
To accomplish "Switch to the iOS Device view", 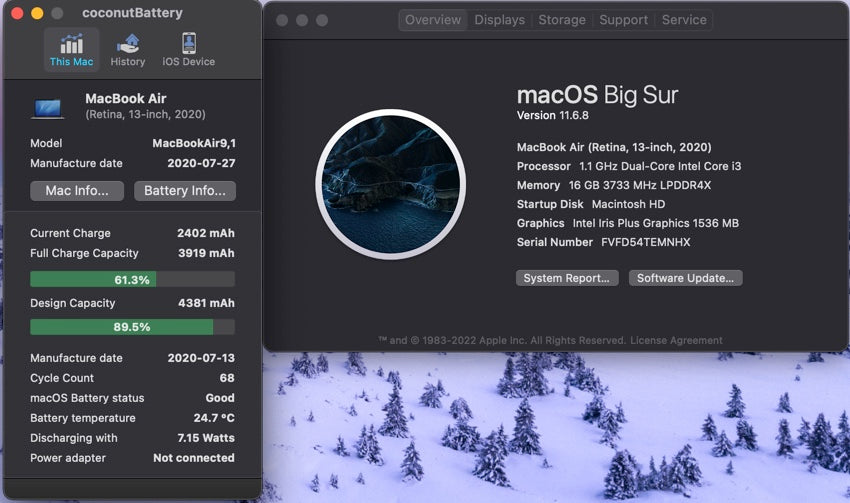I will (x=189, y=49).
